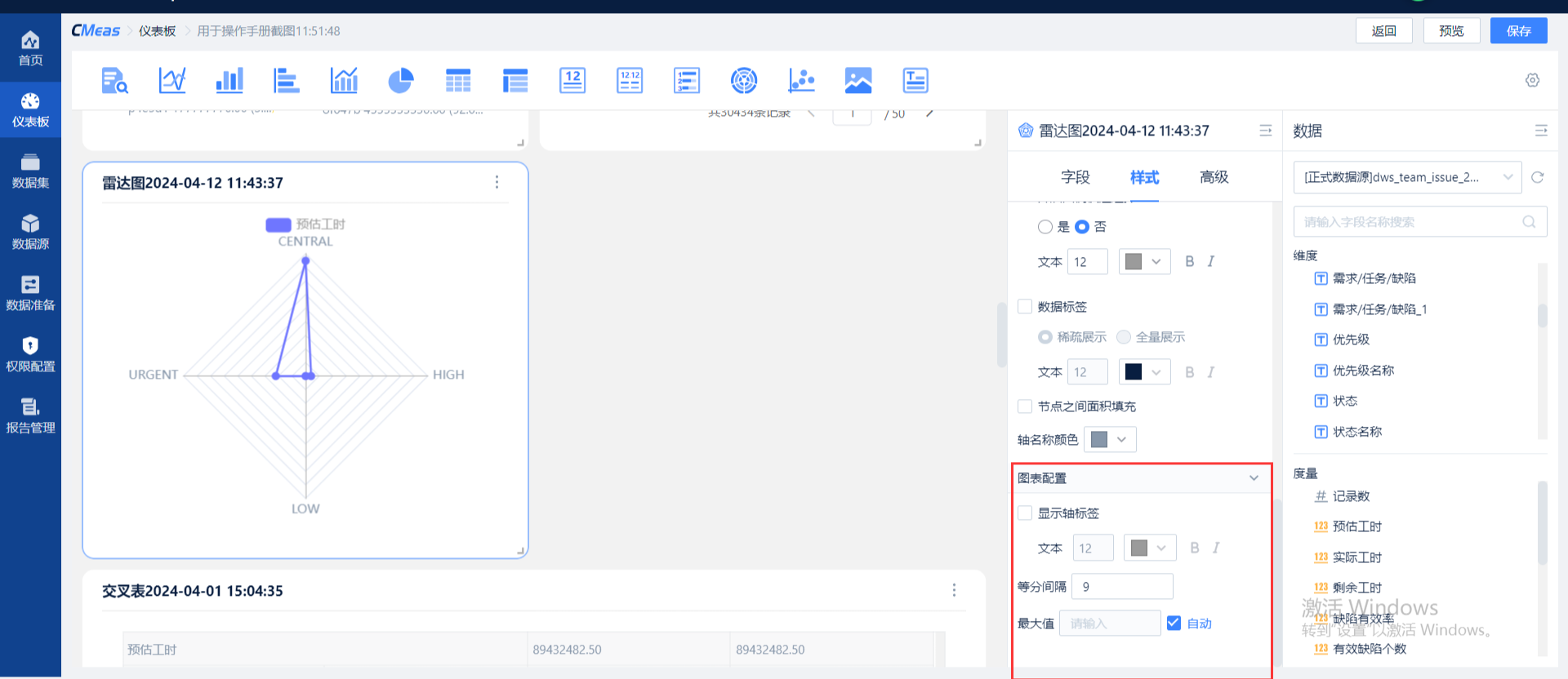The width and height of the screenshot is (1568, 679).
Task: Insert the ranking list component
Action: pos(687,81)
